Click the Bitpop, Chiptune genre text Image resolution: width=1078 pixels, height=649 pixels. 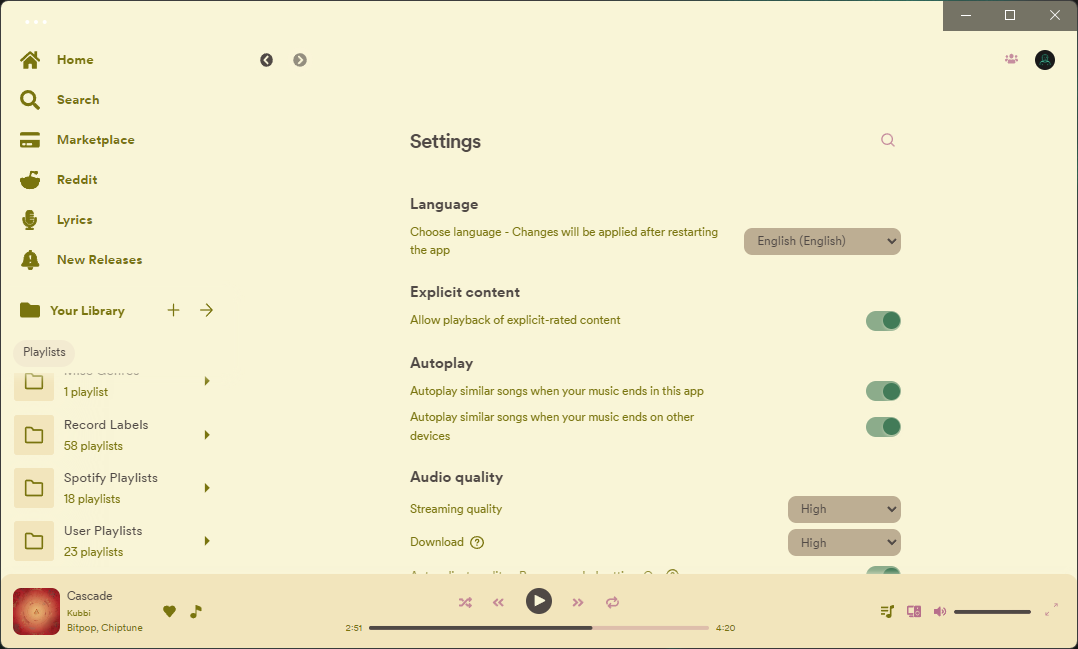(x=104, y=628)
